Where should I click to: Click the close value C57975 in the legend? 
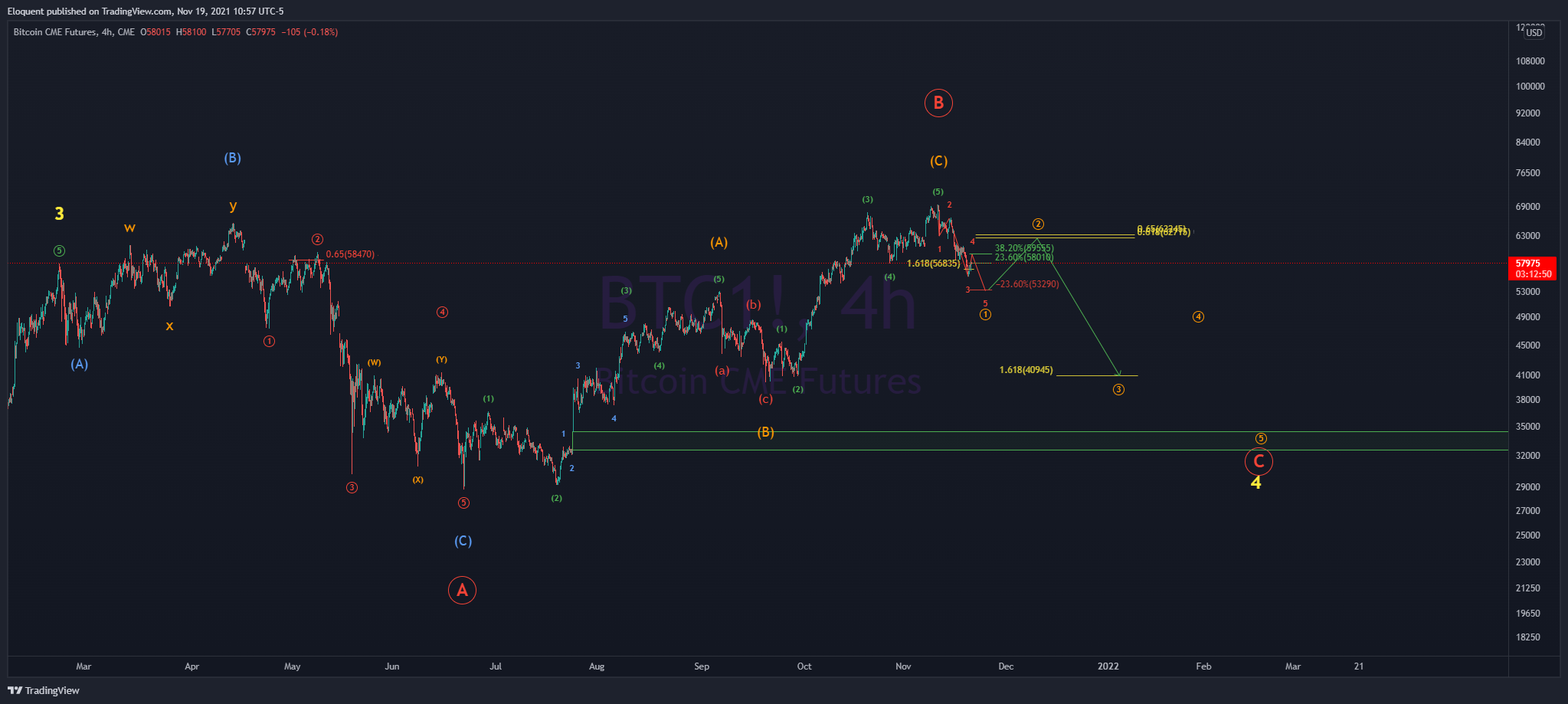[x=260, y=32]
